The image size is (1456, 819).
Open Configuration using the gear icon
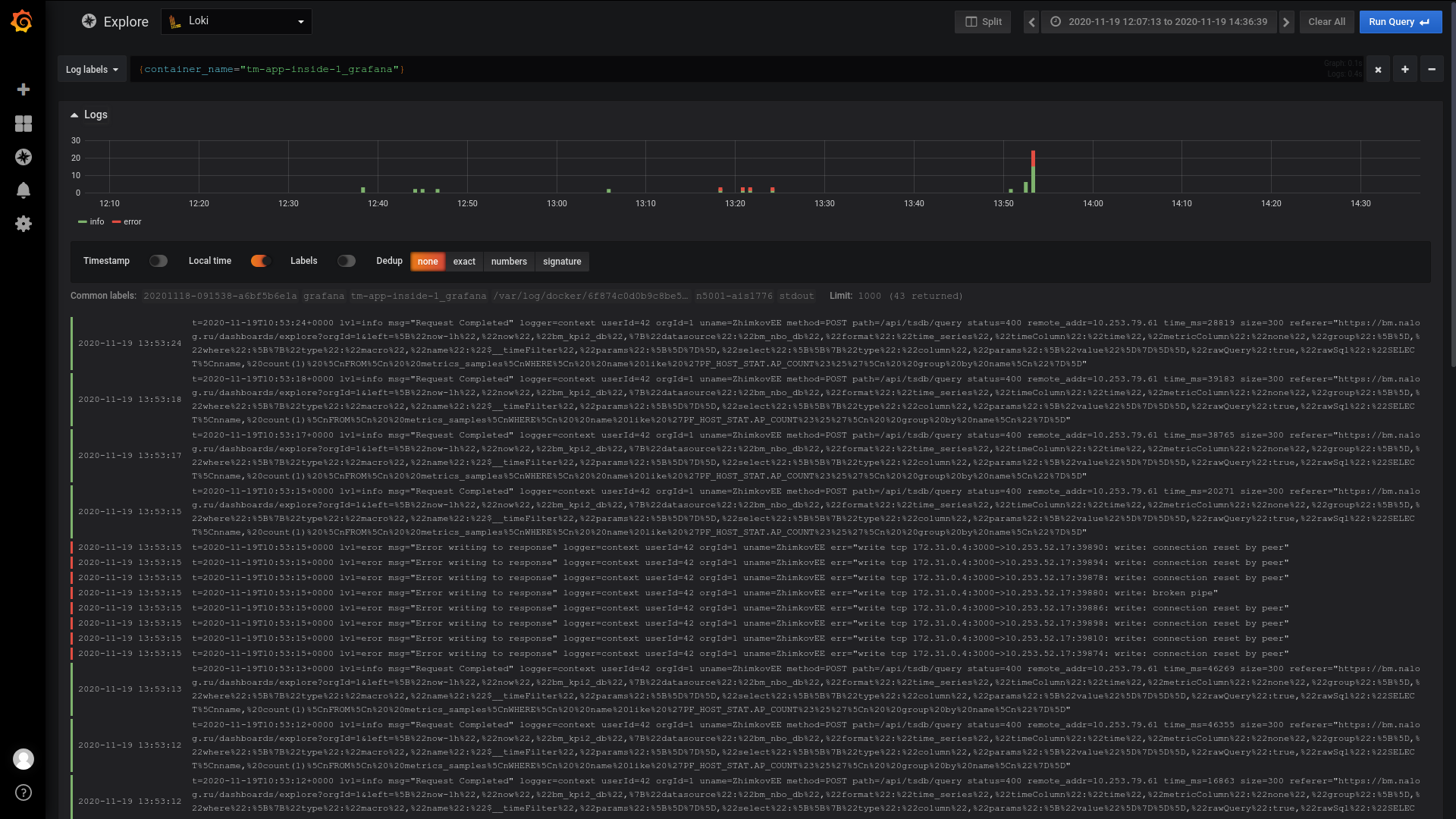(24, 224)
